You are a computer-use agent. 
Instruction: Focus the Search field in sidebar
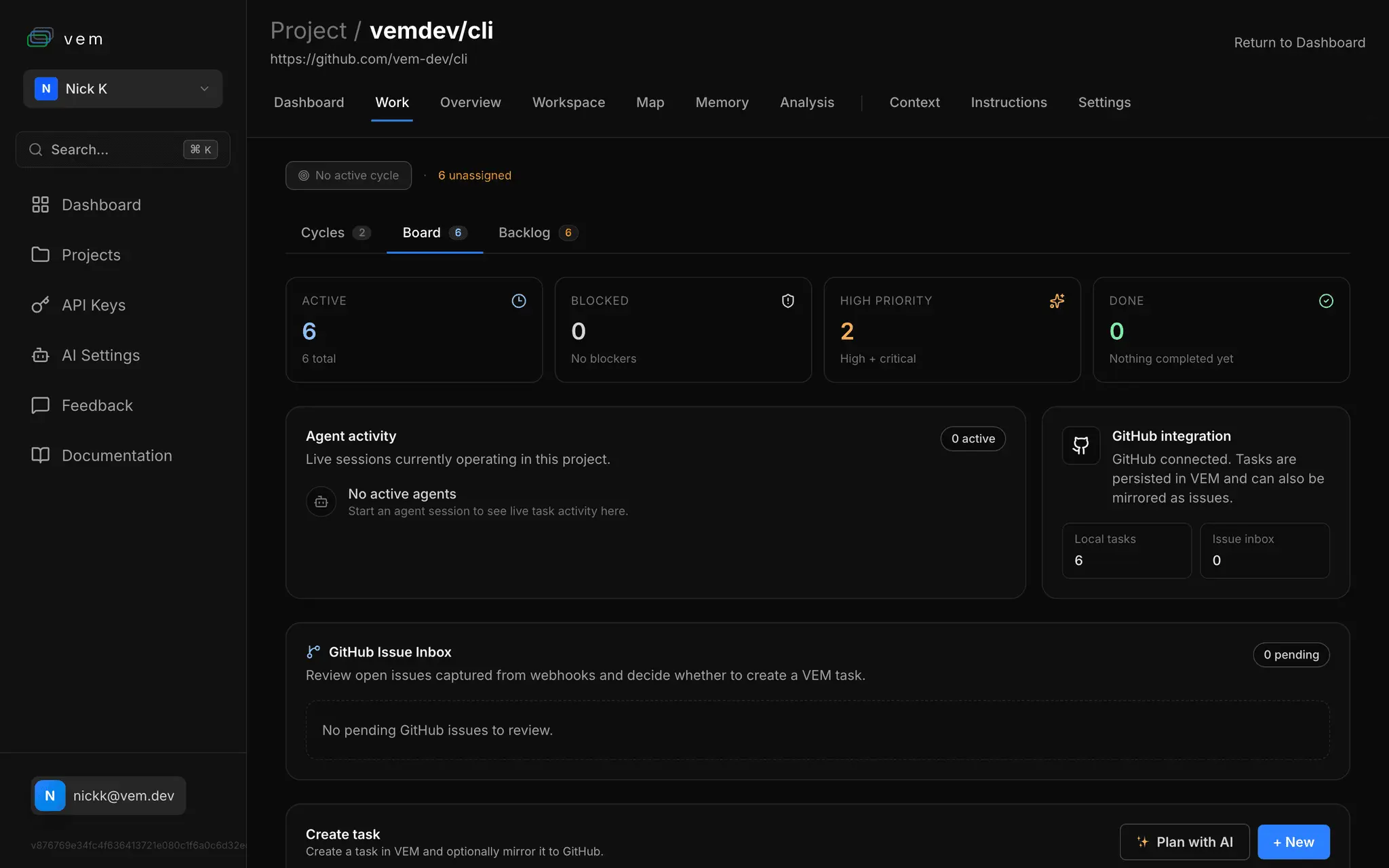pyautogui.click(x=123, y=149)
